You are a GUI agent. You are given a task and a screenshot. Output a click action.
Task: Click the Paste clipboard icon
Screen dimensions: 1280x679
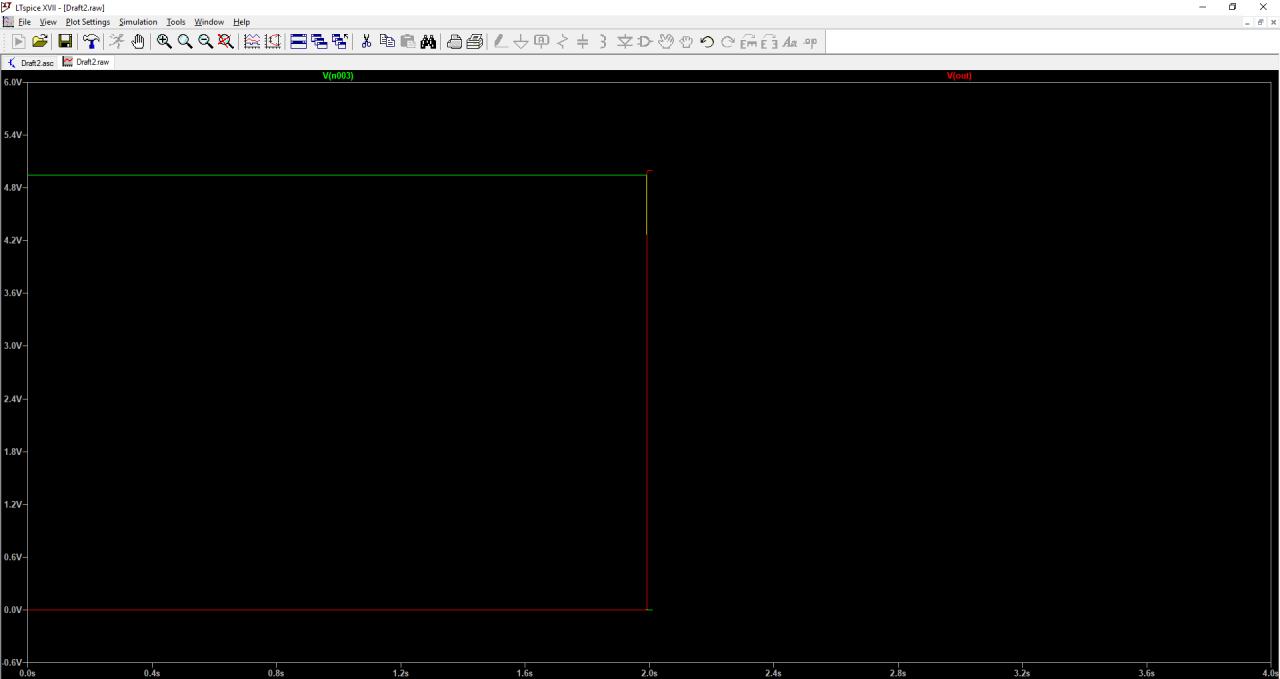coord(408,41)
